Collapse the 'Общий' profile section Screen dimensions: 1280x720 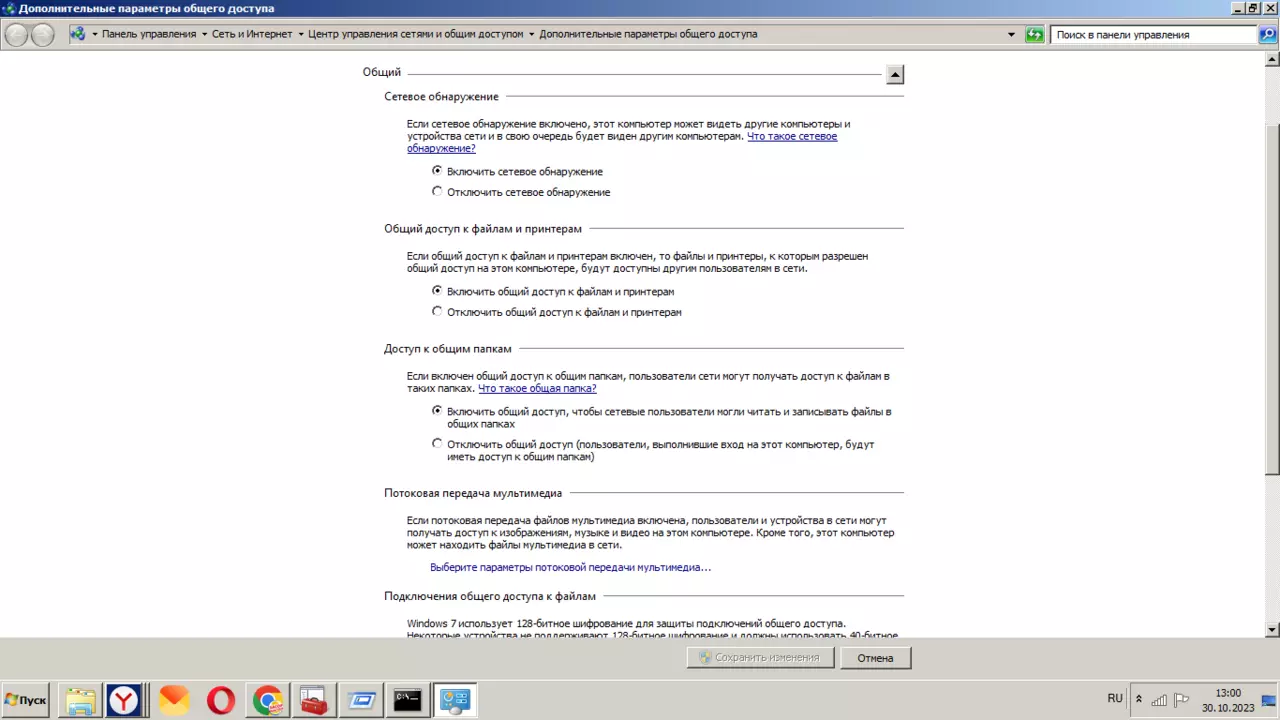[895, 73]
